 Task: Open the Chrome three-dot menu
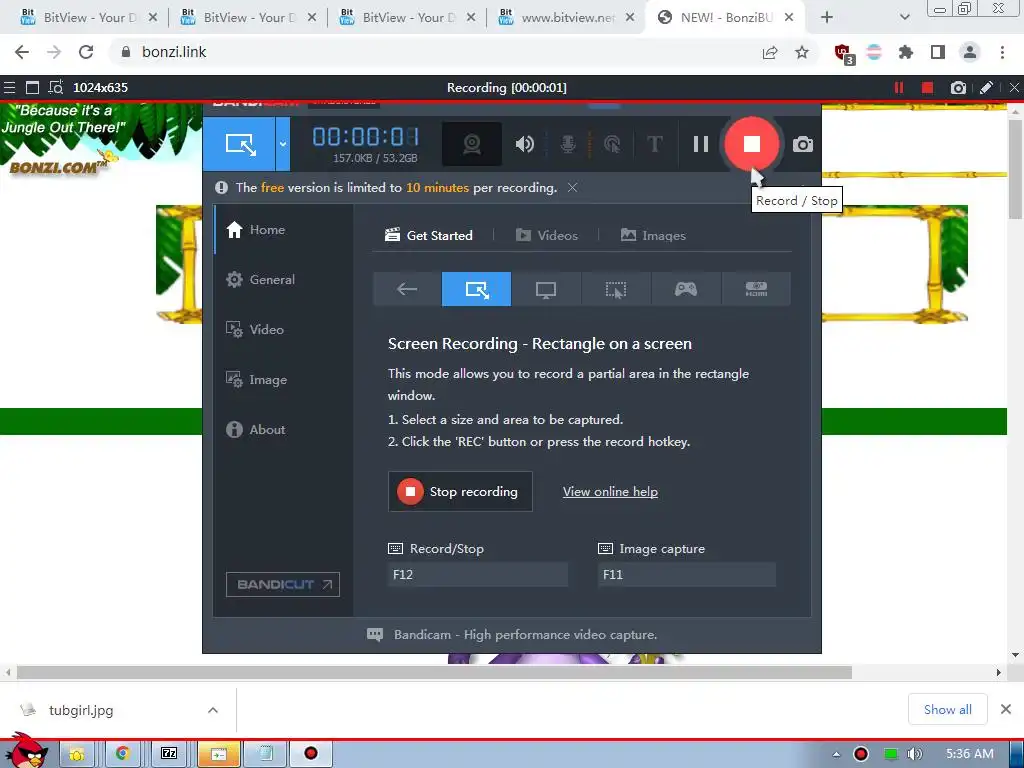[x=1002, y=52]
